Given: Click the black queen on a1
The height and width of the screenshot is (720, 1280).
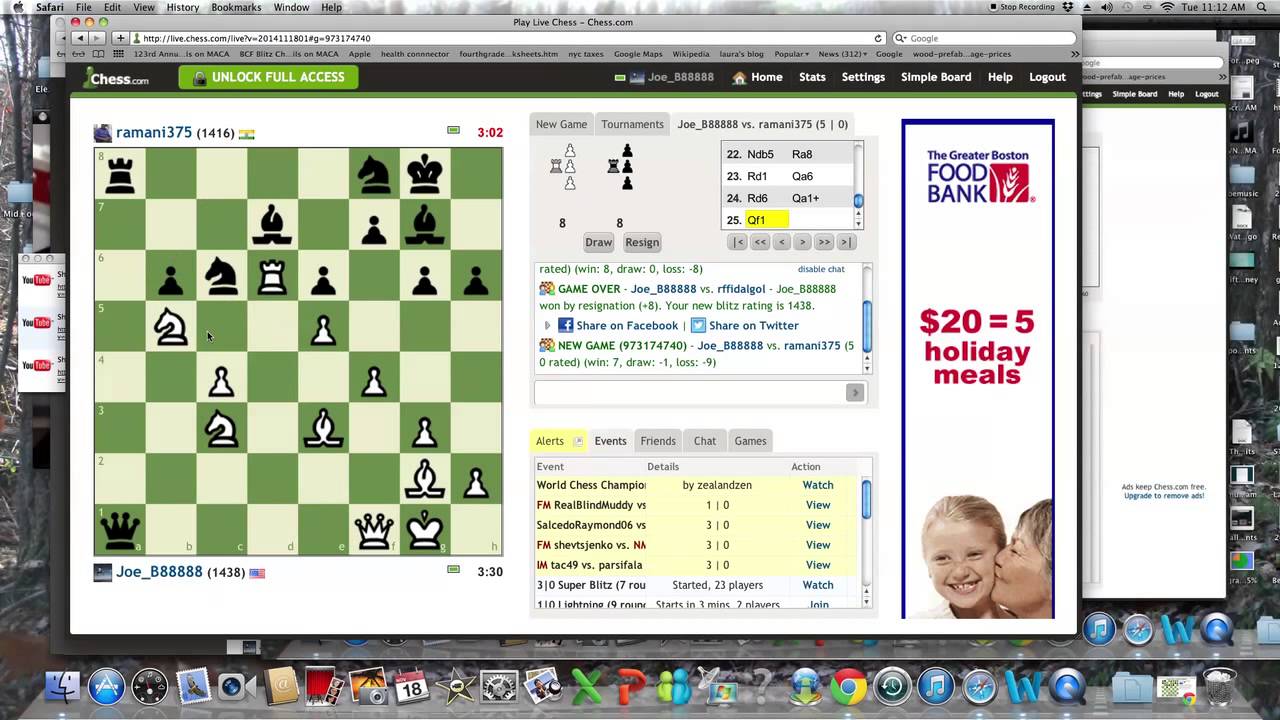Looking at the screenshot, I should (x=120, y=530).
